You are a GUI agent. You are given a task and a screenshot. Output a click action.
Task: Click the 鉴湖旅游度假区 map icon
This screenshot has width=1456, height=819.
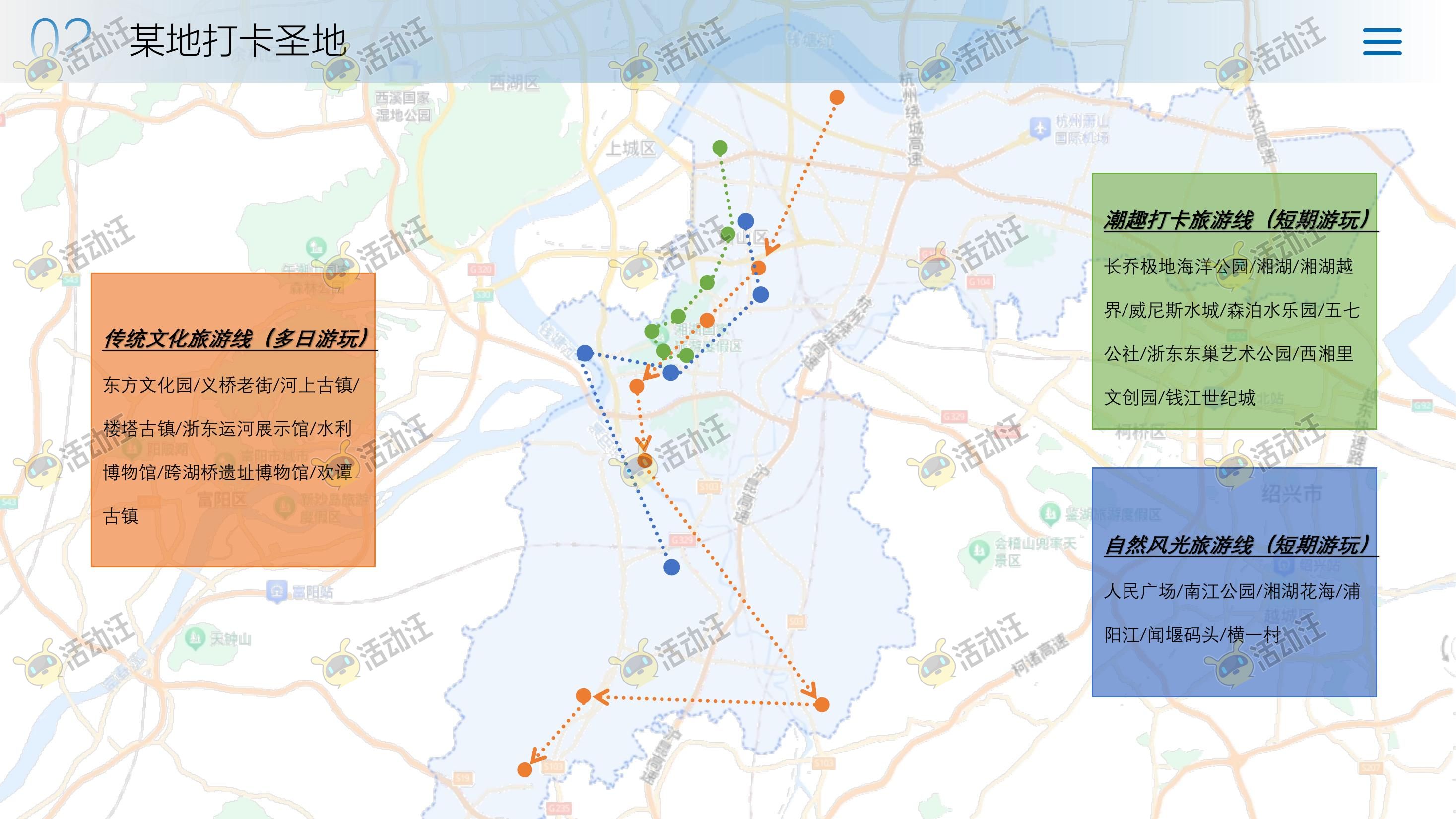1050,514
